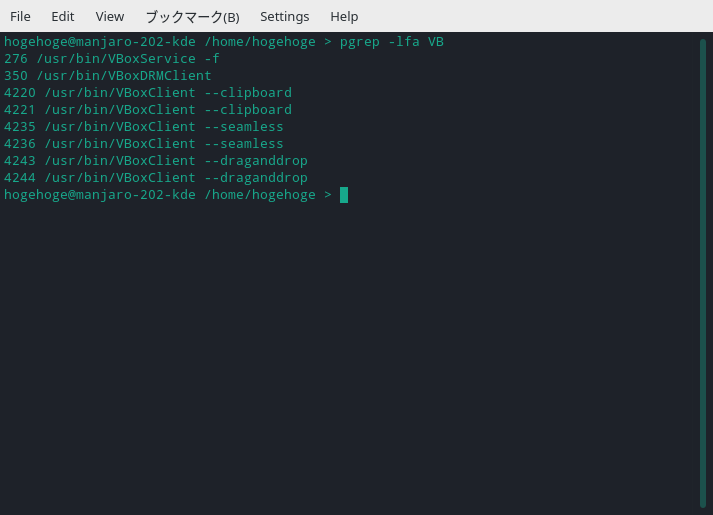Click the line '4235 /usr/bin/VBoxClient --seamless'
This screenshot has width=713, height=515.
coord(144,127)
